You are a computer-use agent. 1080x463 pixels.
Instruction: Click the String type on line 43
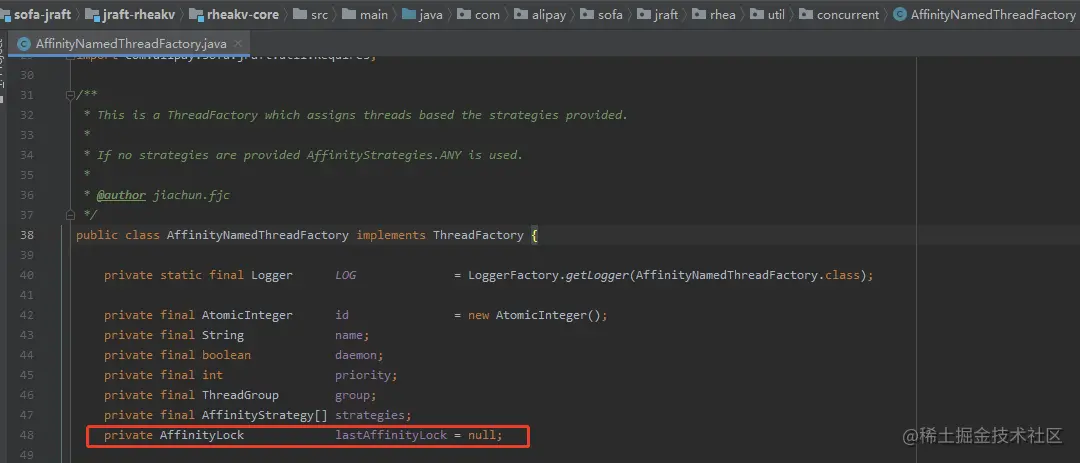pos(222,335)
